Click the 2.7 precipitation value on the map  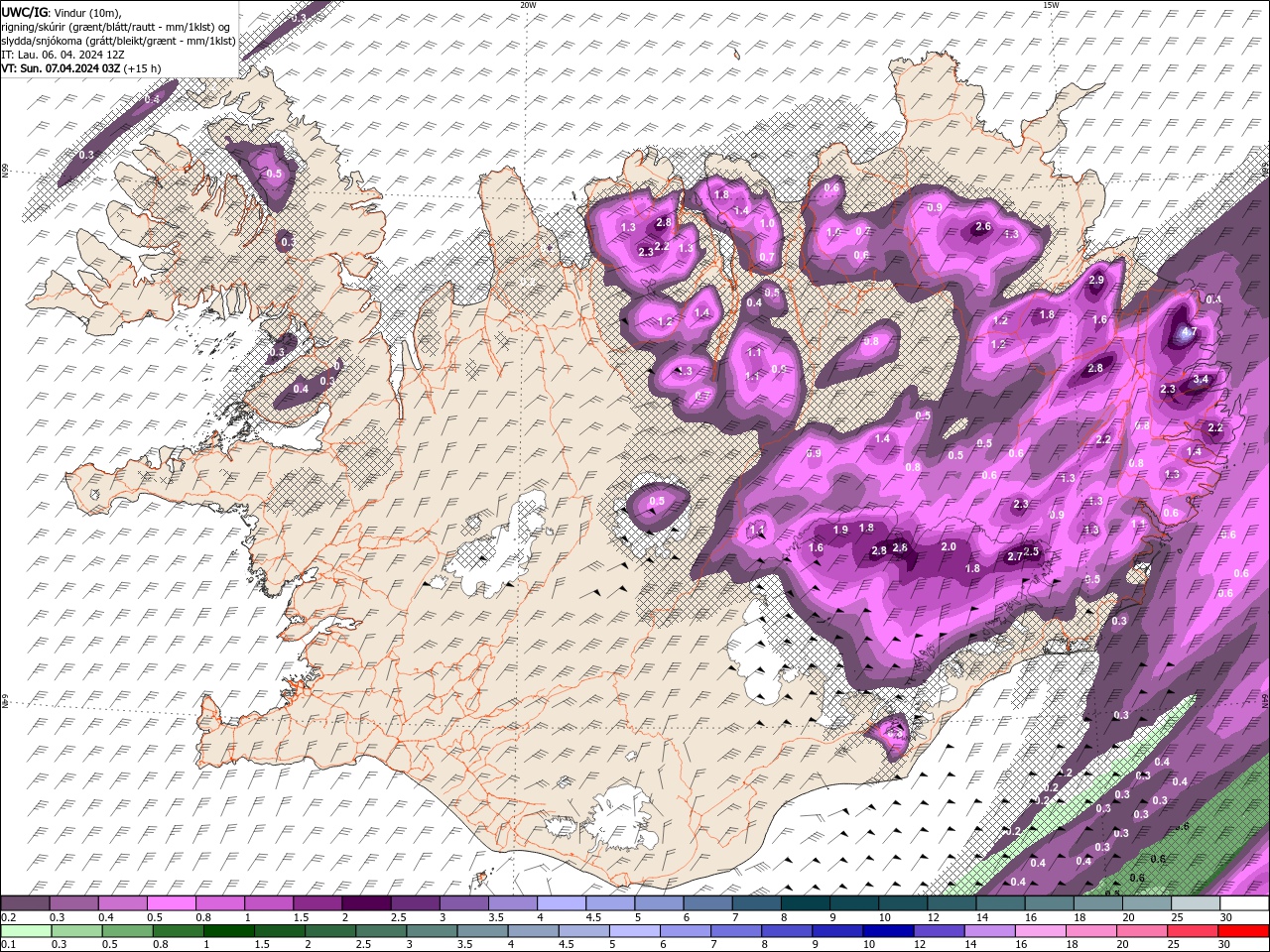tap(1014, 557)
